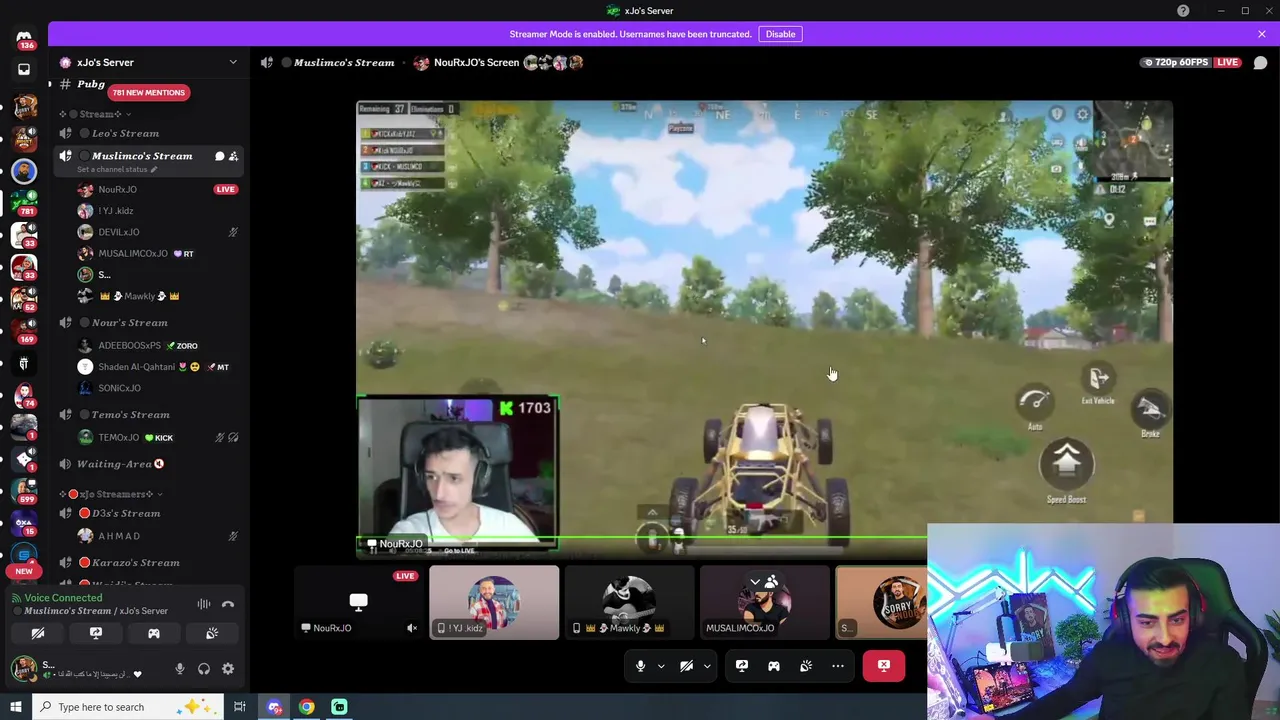The height and width of the screenshot is (720, 1280).
Task: Jump to the 781 NEW MENTIONS
Action: coord(148,92)
